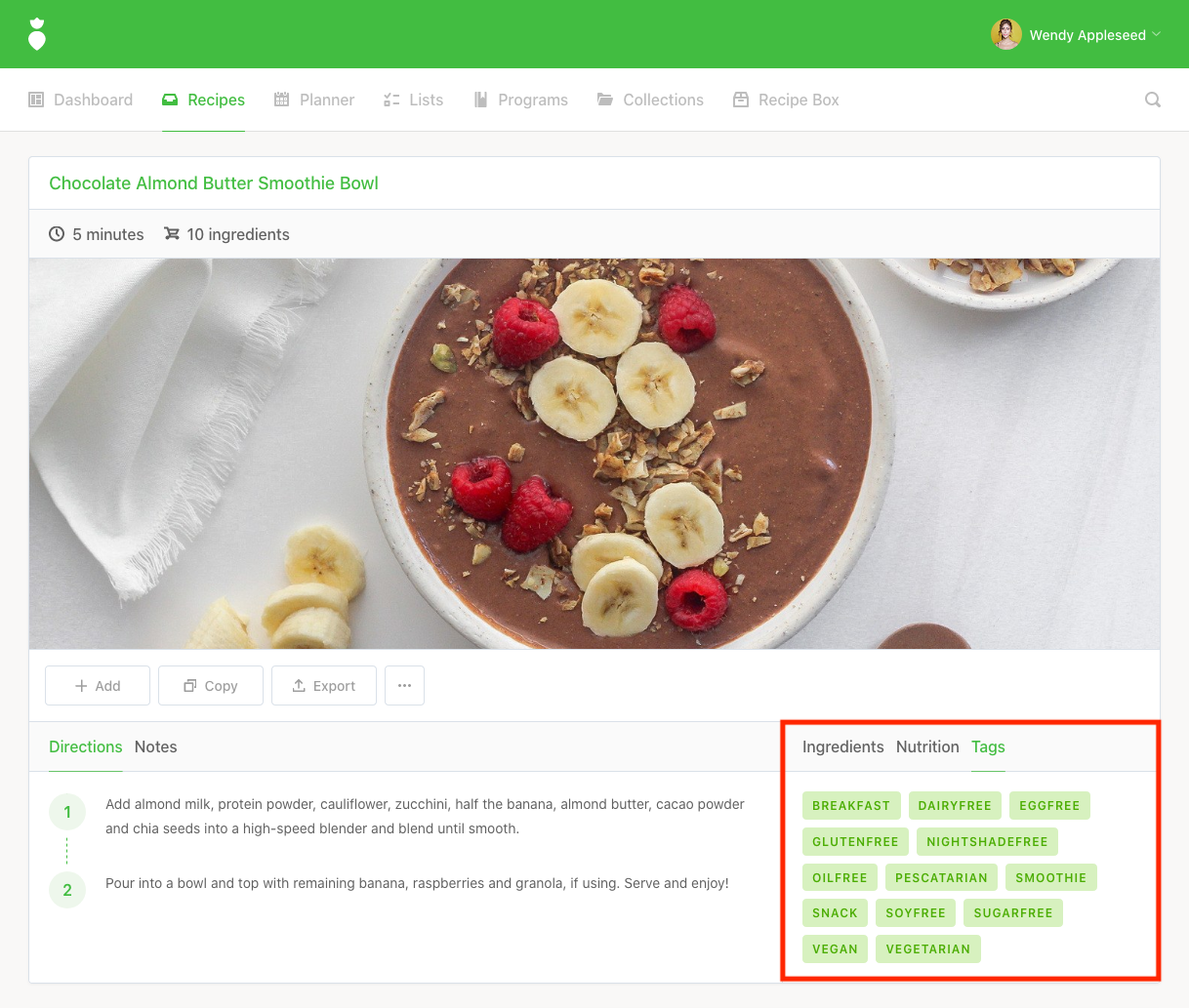Open the Nutrition tab
Image resolution: width=1189 pixels, height=1008 pixels.
927,746
